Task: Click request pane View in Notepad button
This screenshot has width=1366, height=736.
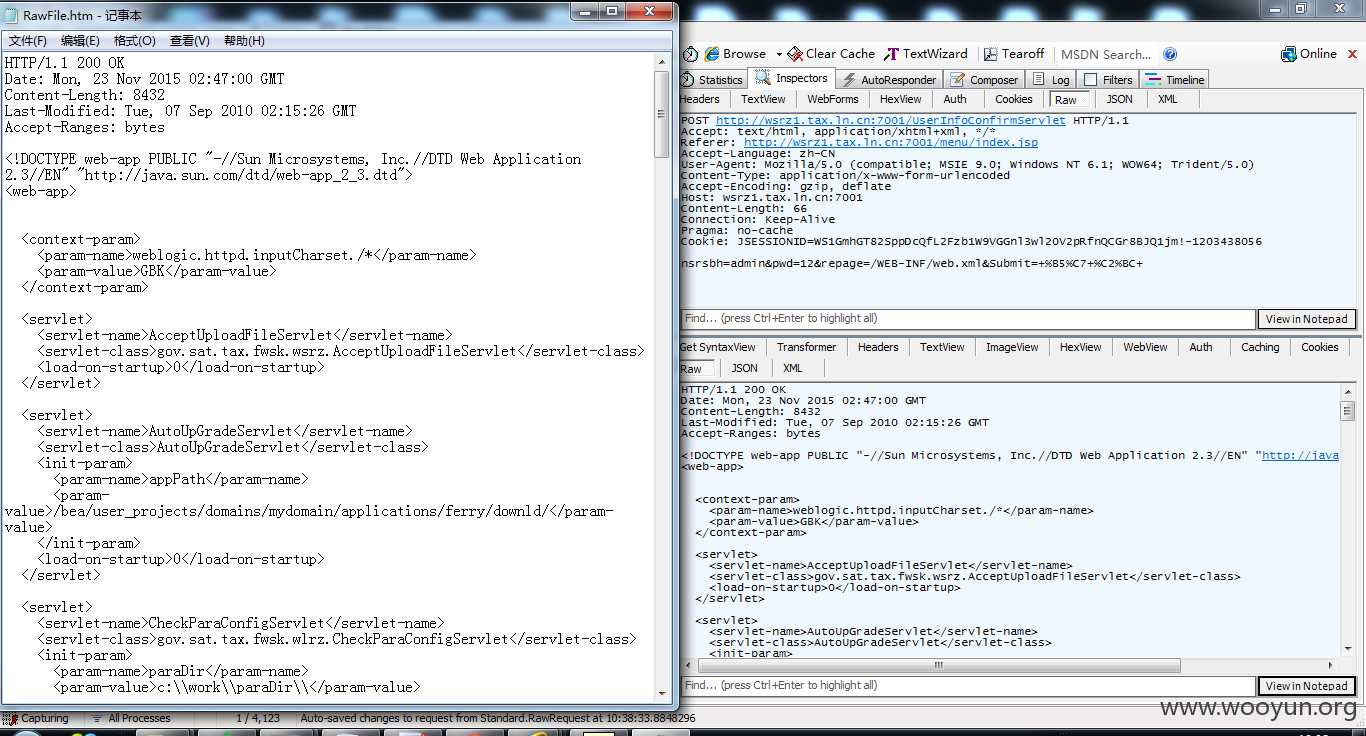Action: point(1306,319)
